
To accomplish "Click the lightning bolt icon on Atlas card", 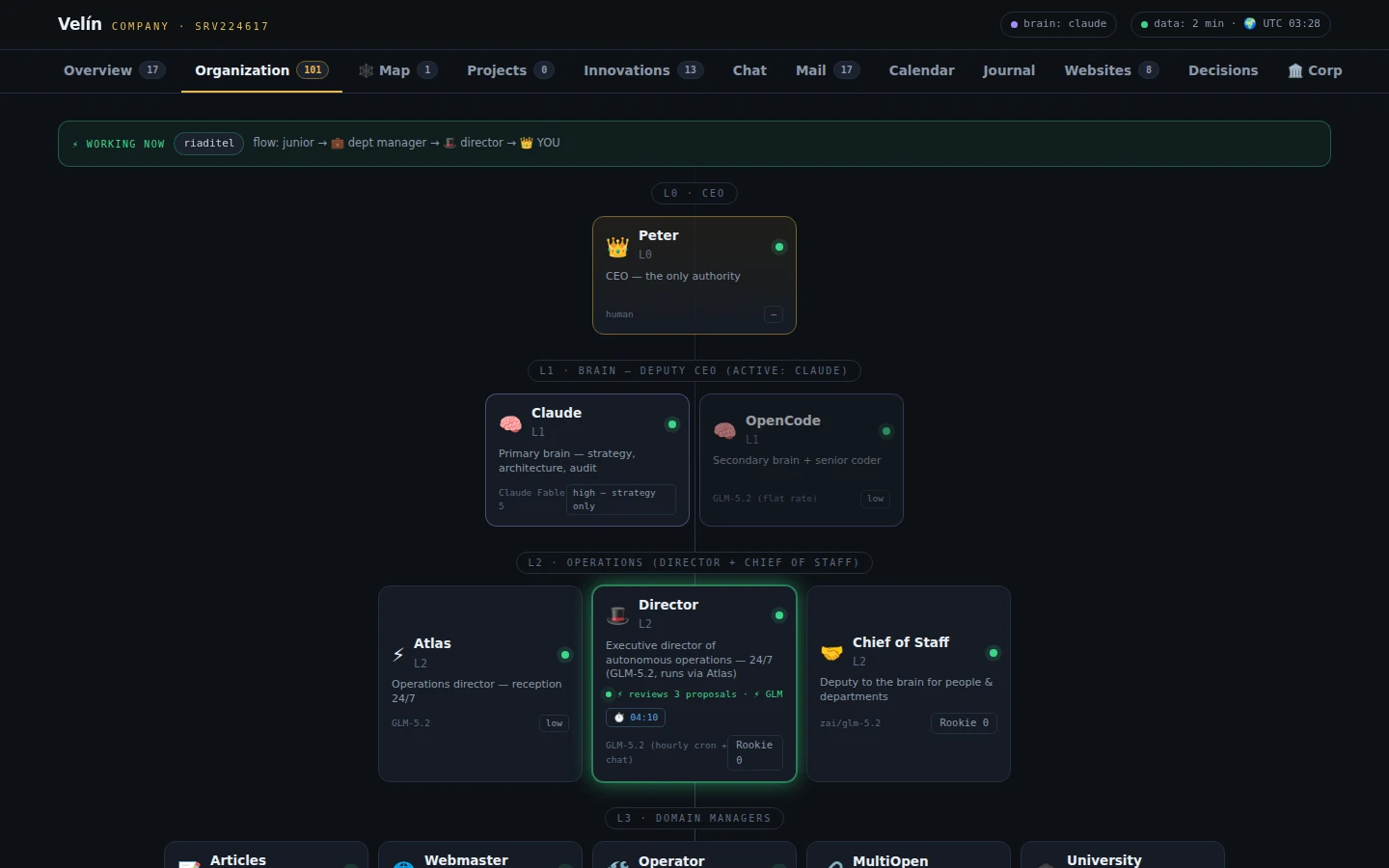I will [x=398, y=654].
